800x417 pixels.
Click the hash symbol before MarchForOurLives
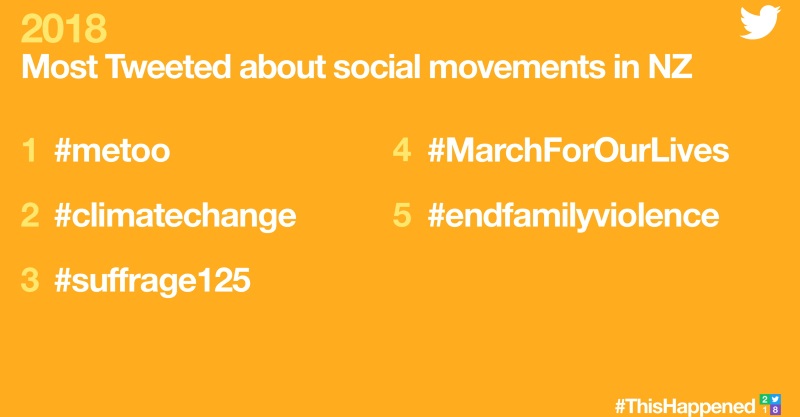coord(436,151)
